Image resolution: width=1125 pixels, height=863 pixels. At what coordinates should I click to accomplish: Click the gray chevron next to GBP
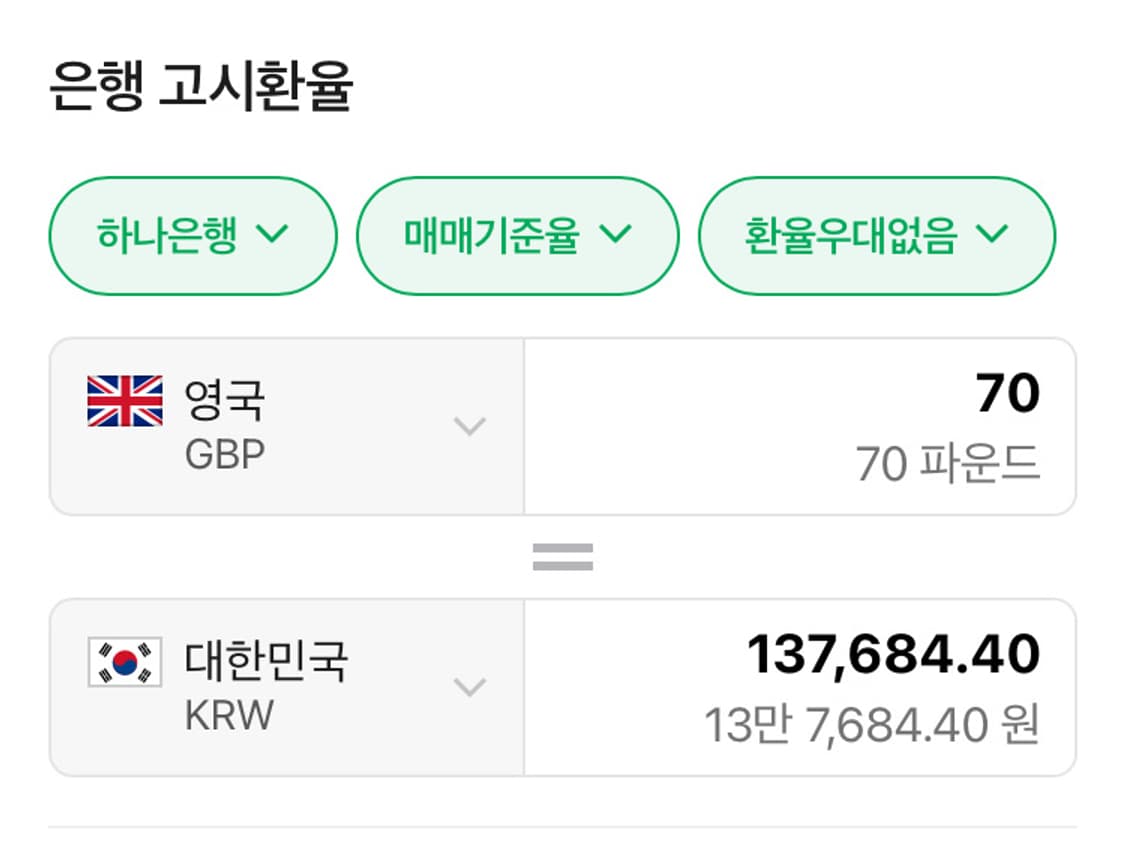pyautogui.click(x=469, y=428)
